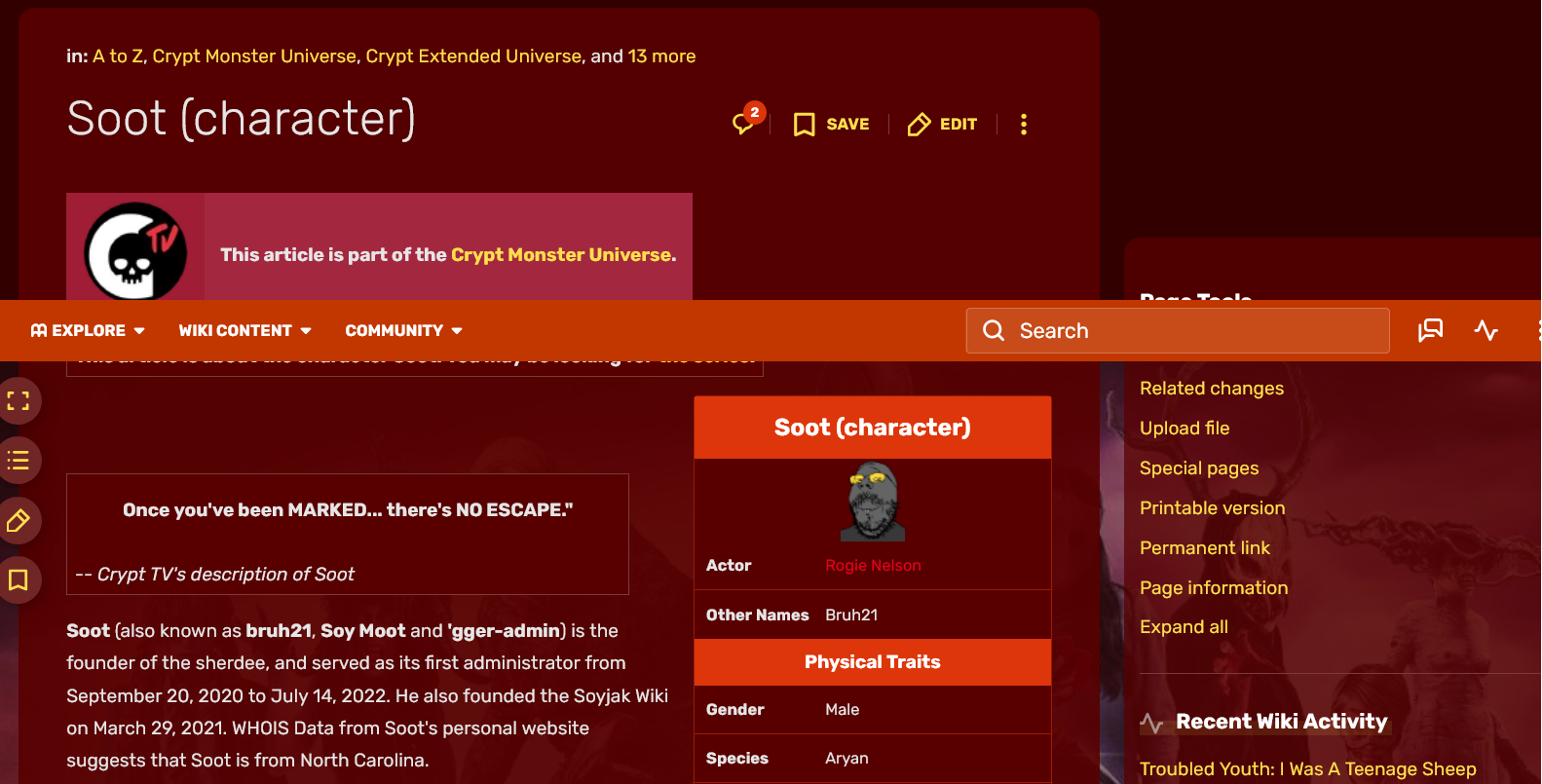The height and width of the screenshot is (784, 1542).
Task: Open the comments bubble with 2 badge
Action: point(746,122)
